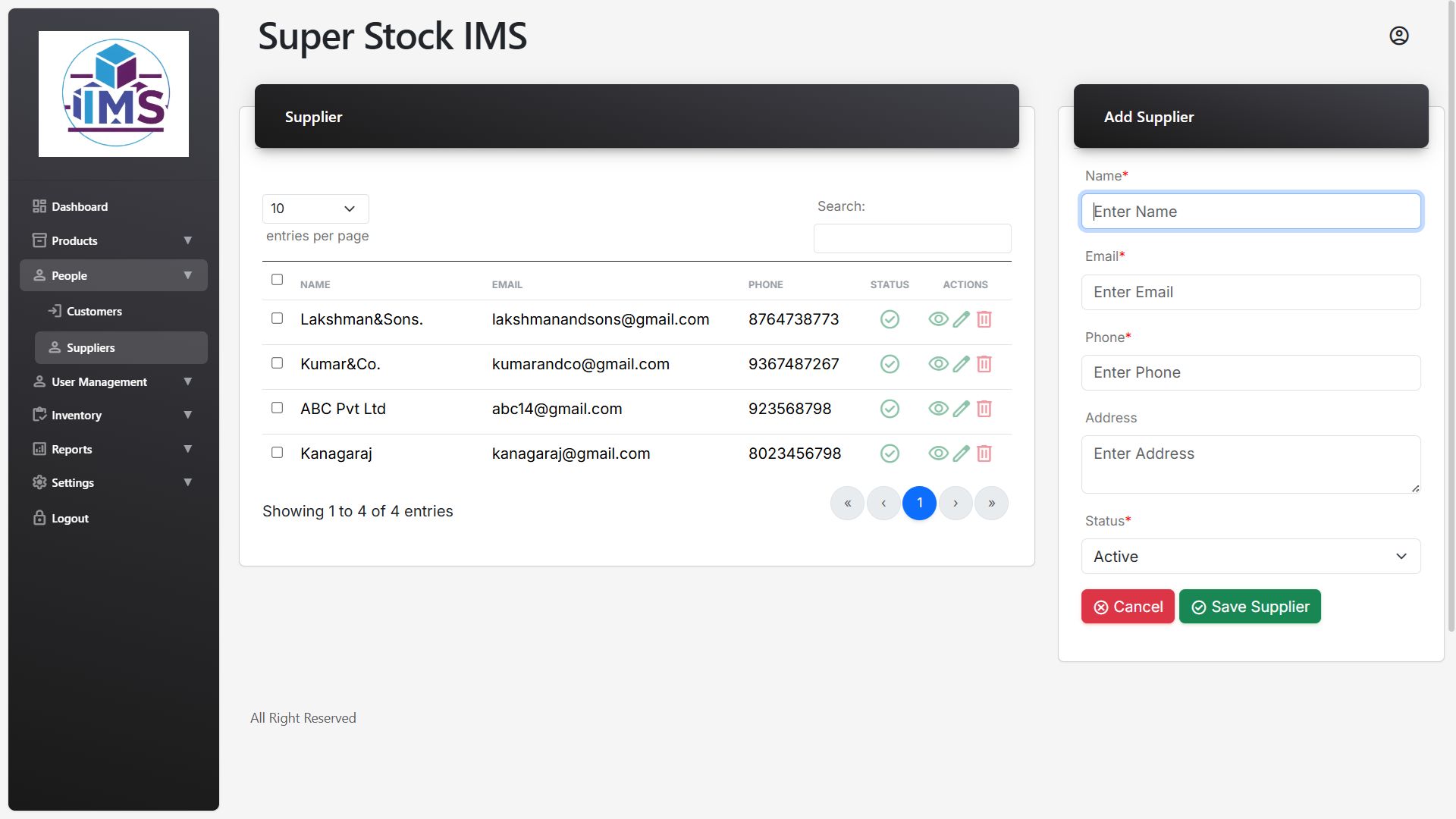Open the user profile icon at top right
The width and height of the screenshot is (1456, 819).
1398,36
